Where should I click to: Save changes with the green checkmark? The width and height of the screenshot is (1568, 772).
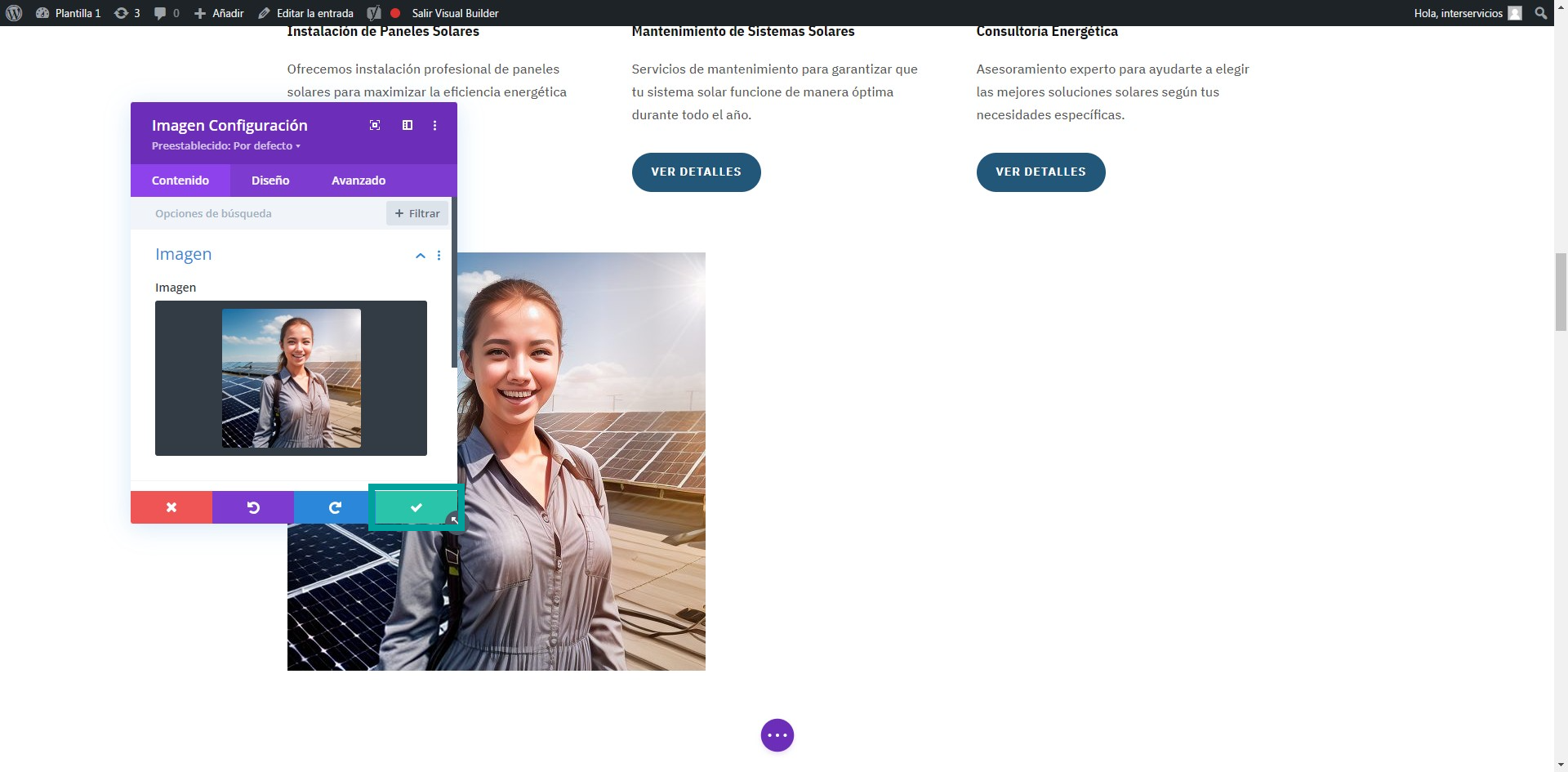pyautogui.click(x=416, y=507)
